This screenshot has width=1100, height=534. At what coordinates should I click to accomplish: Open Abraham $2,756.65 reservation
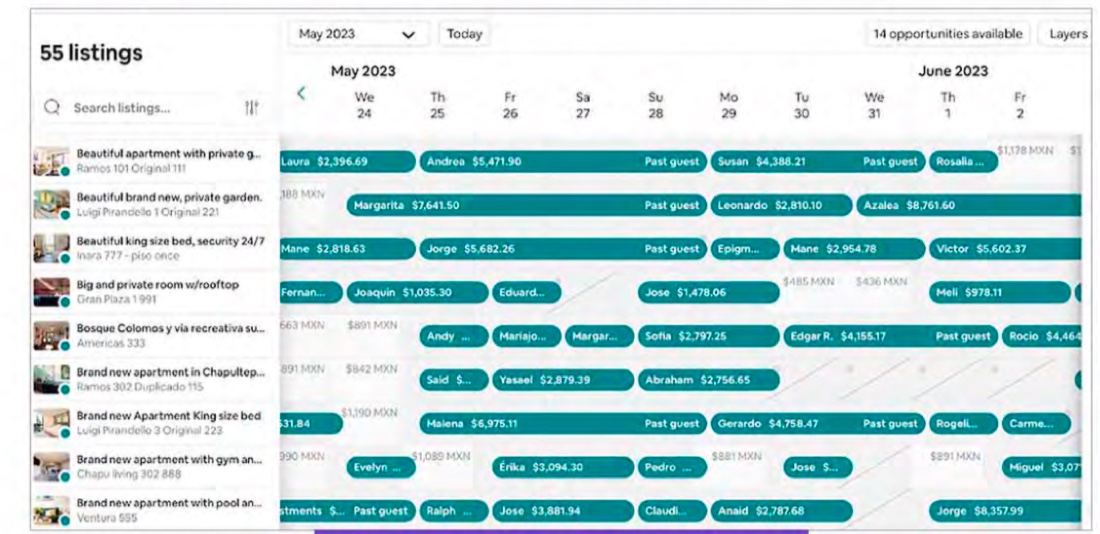click(709, 380)
